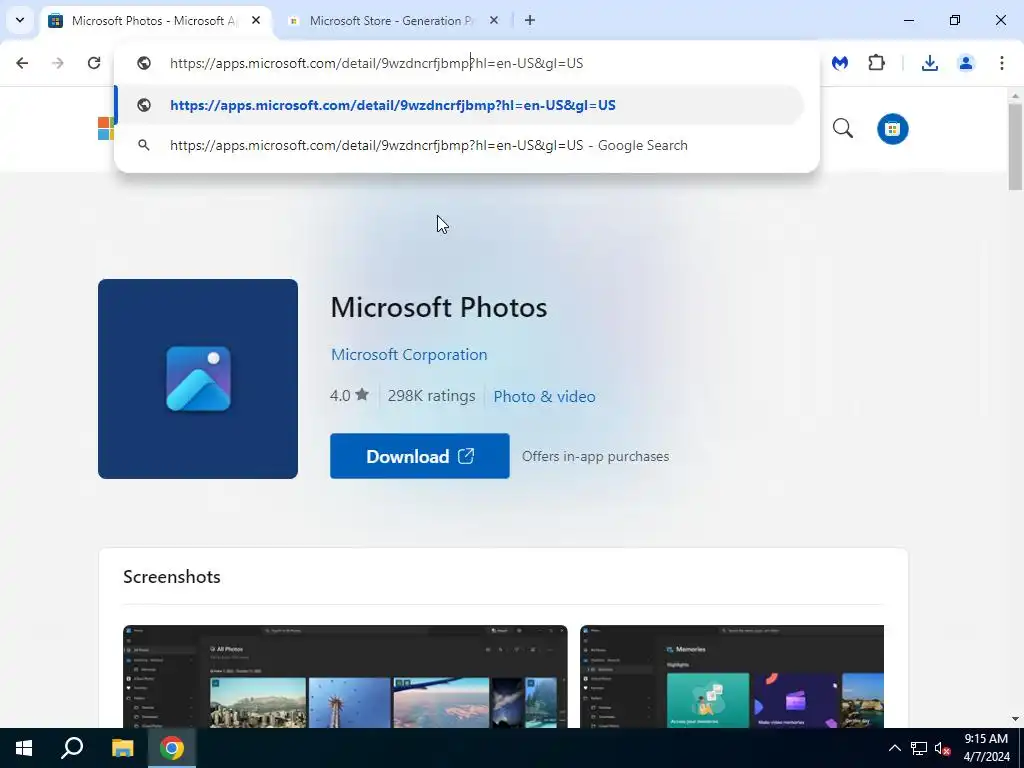Open the taskbar clock and date
Viewport: 1024px width, 768px height.
pyautogui.click(x=987, y=748)
